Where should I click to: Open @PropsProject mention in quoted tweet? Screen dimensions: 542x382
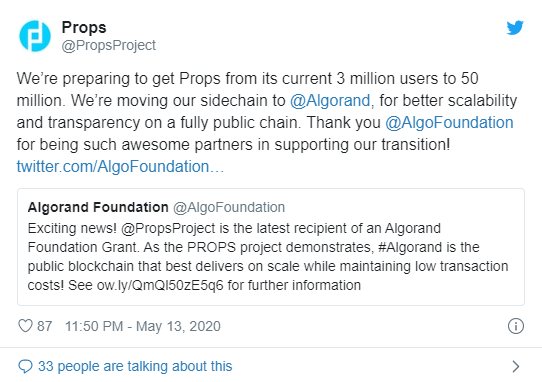pos(168,229)
